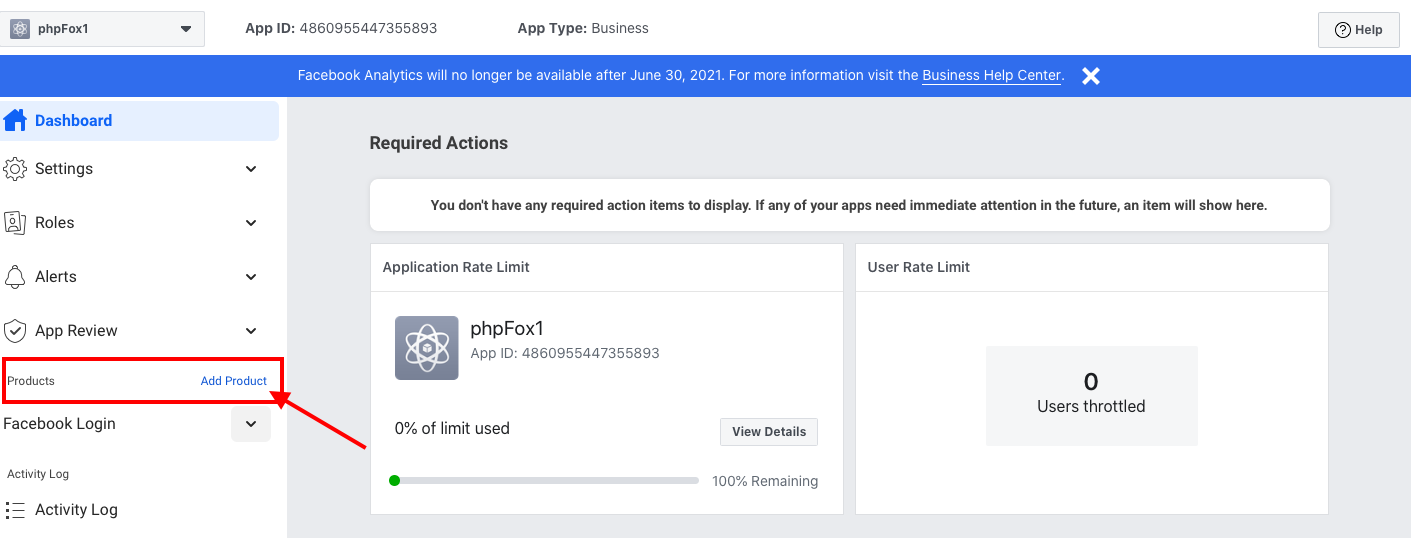This screenshot has width=1411, height=538.
Task: Open the Facebook Login dropdown arrow
Action: pyautogui.click(x=251, y=424)
